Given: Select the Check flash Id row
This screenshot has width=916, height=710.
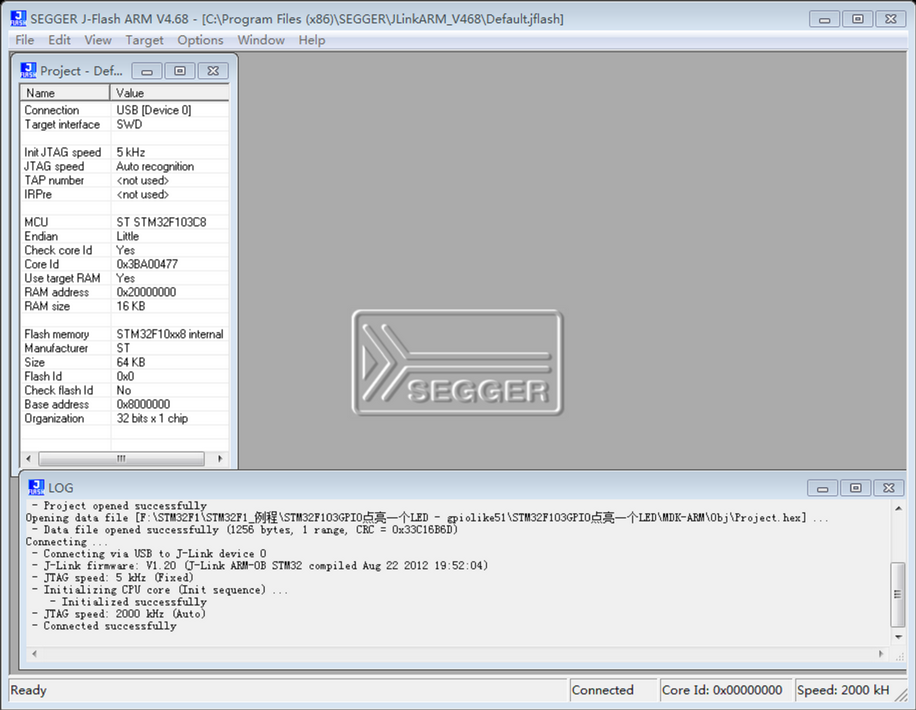Looking at the screenshot, I should [x=124, y=390].
